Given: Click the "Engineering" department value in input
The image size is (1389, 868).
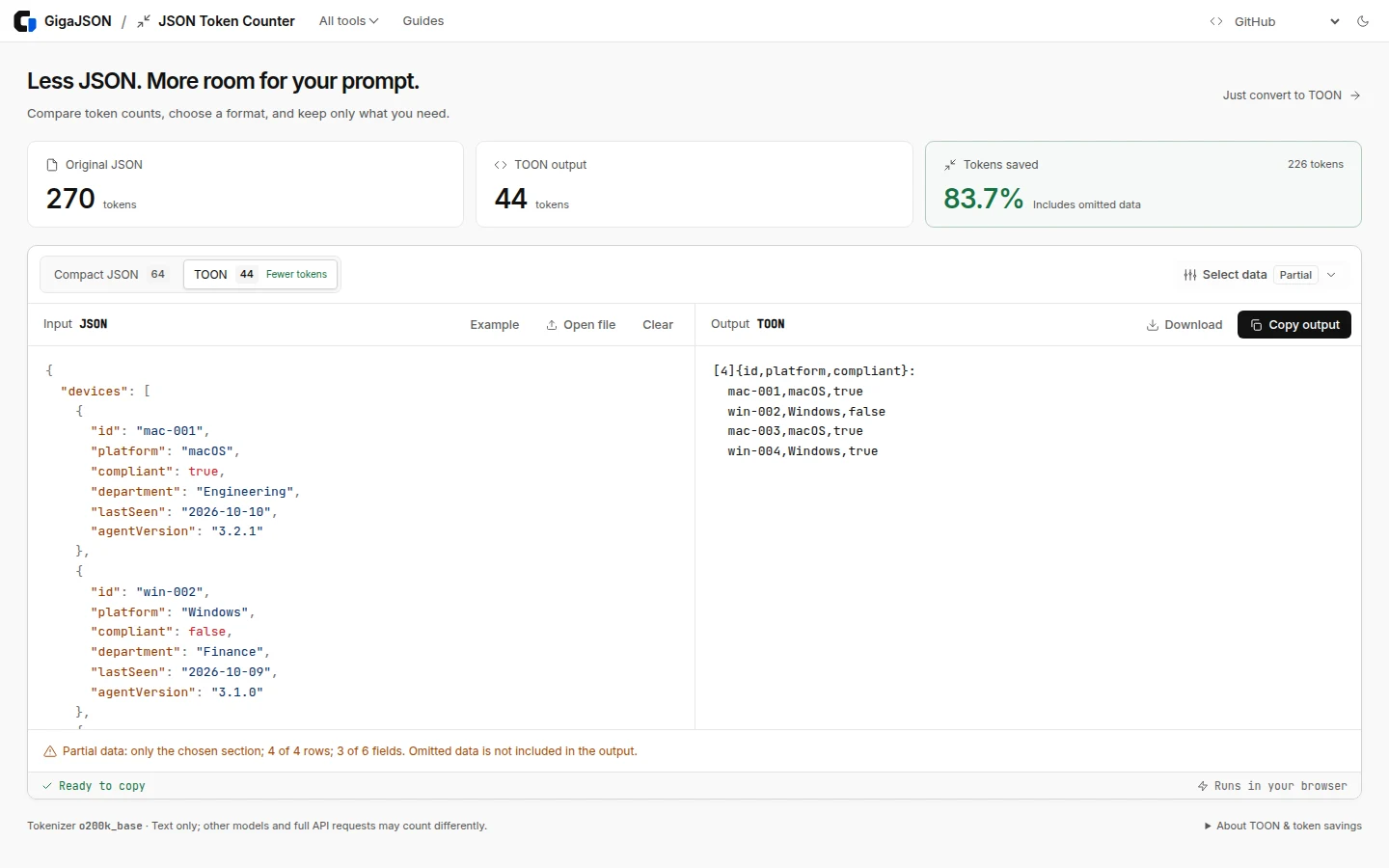Looking at the screenshot, I should click(245, 492).
